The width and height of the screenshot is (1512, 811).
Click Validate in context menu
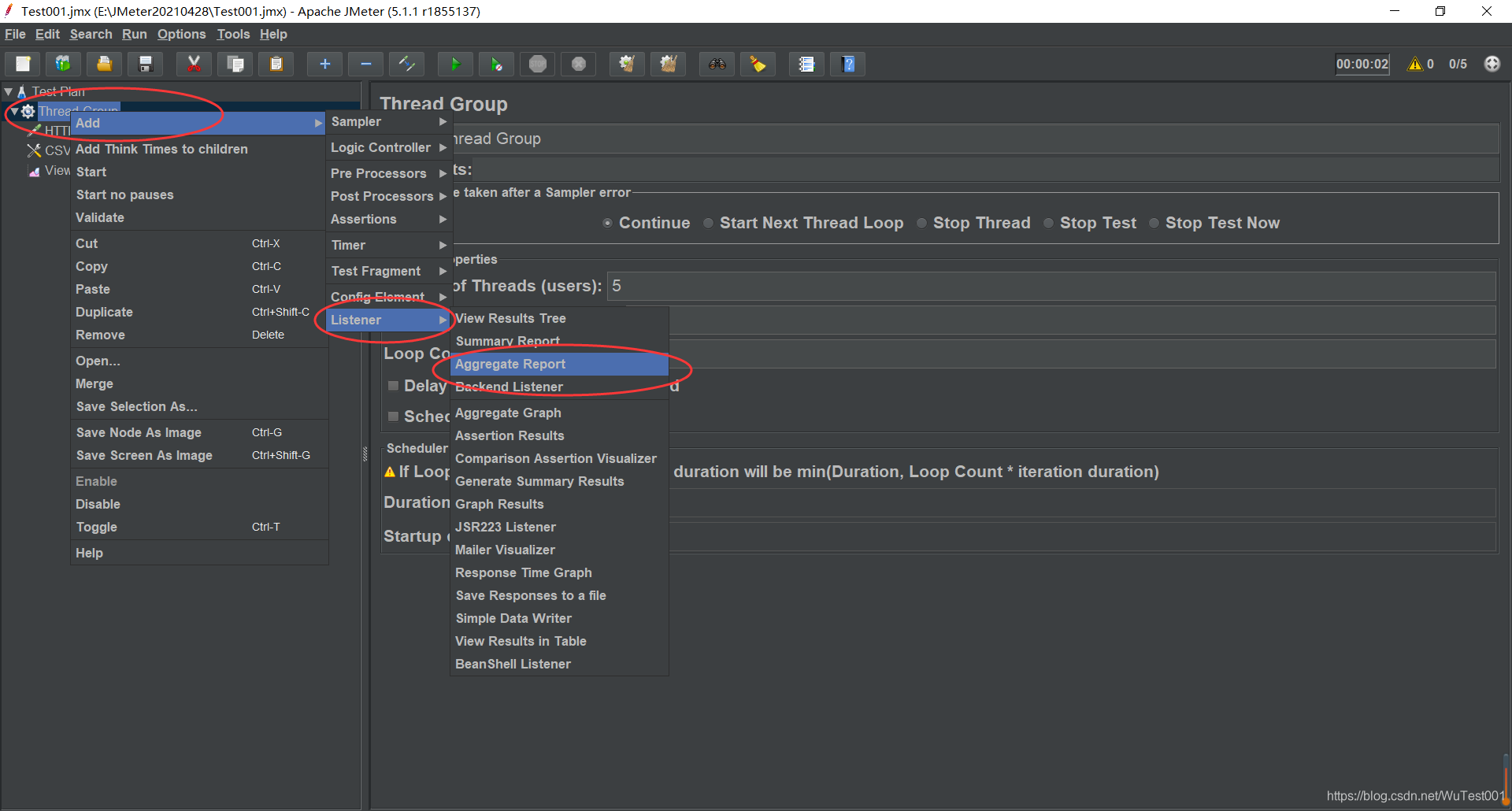coord(199,217)
